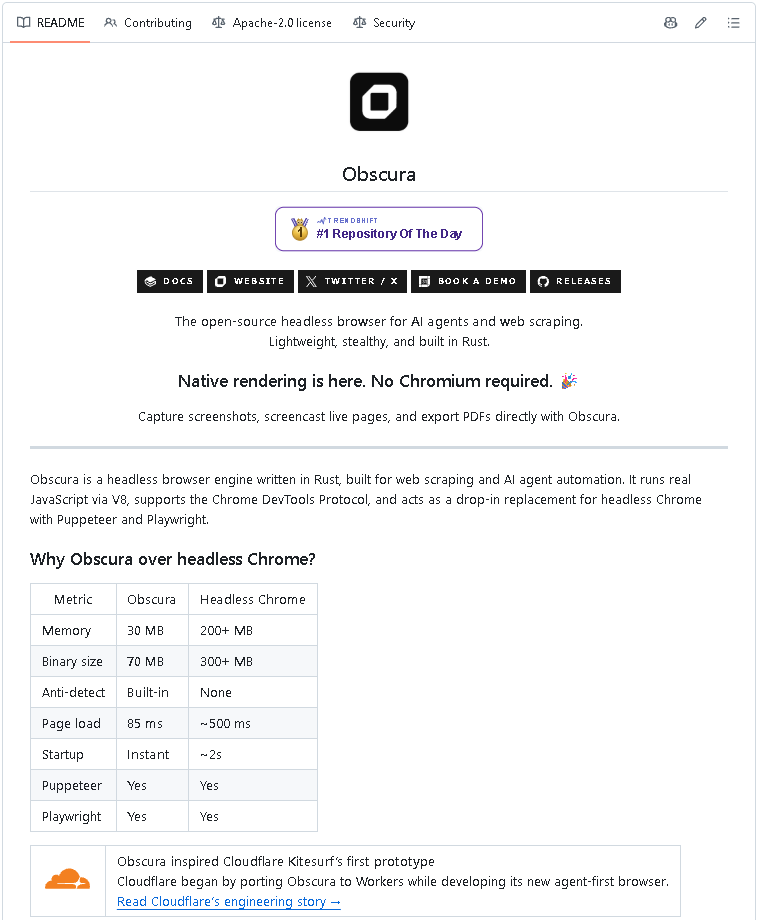Open the Security tab
Image resolution: width=757 pixels, height=920 pixels.
click(384, 23)
